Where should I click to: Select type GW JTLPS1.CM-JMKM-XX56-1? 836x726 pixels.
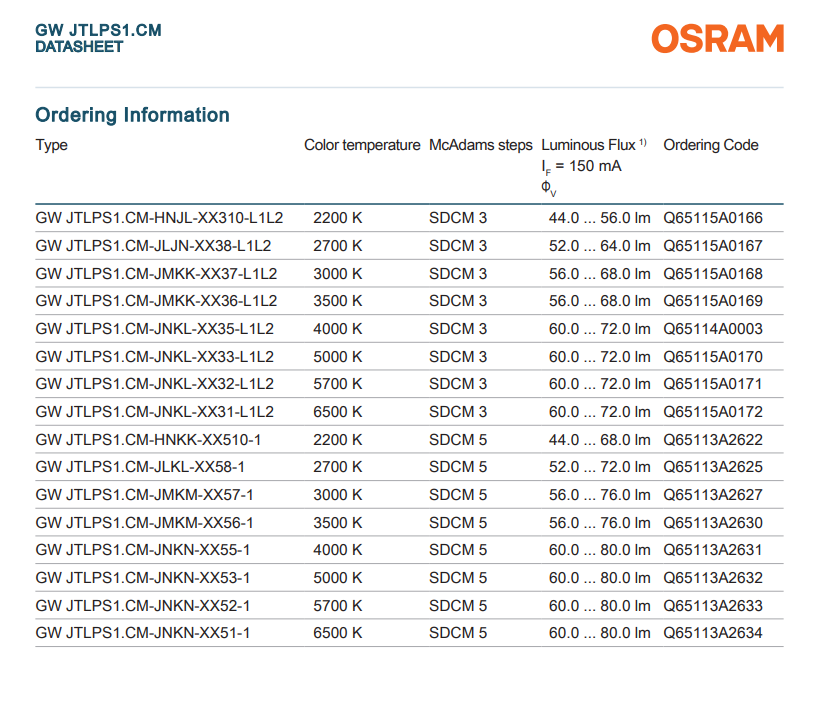tap(144, 522)
